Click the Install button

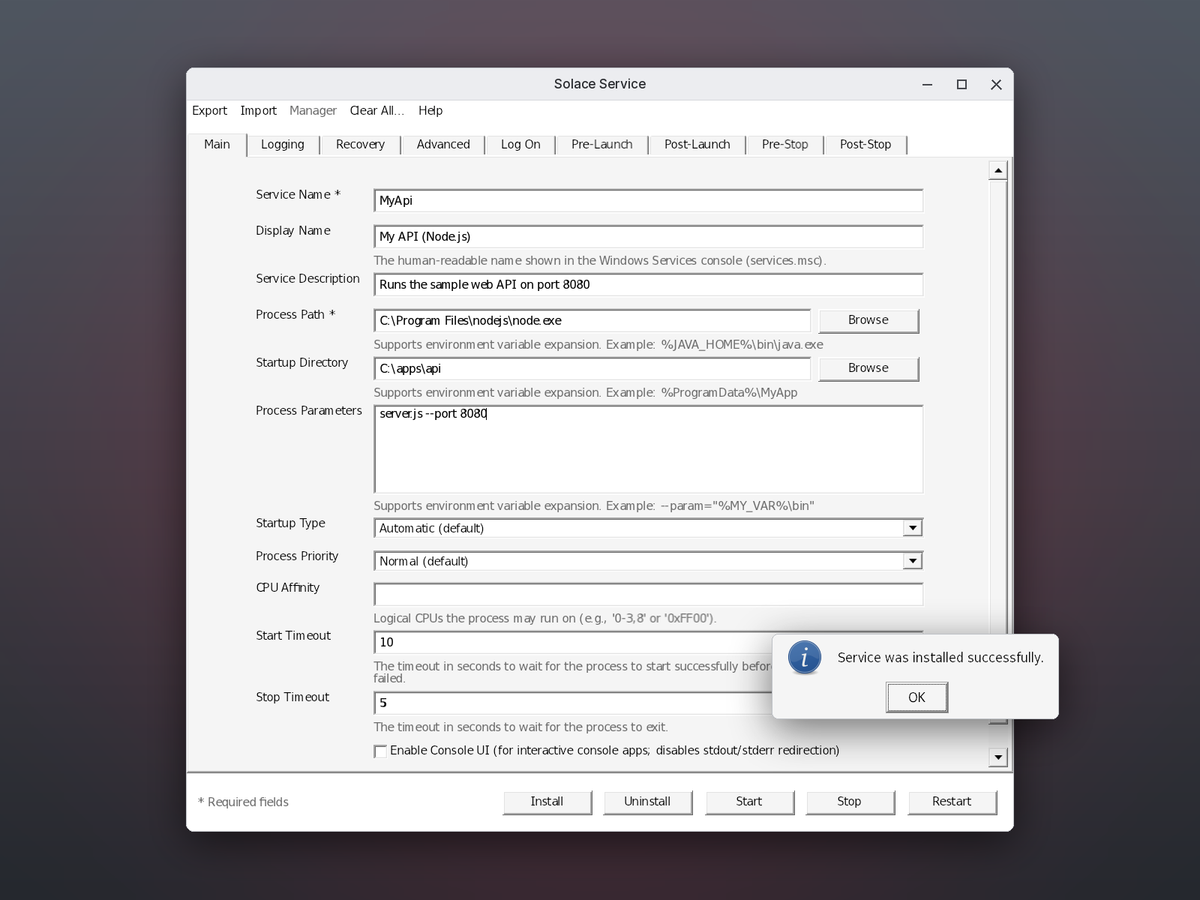547,802
